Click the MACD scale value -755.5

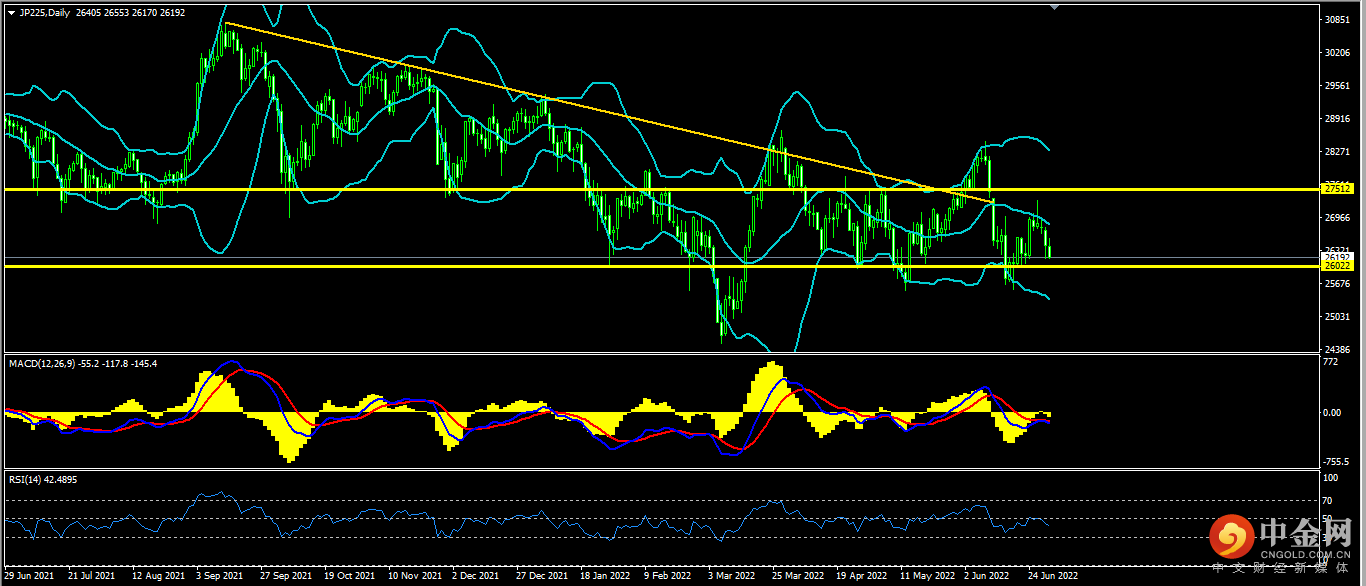(x=1337, y=462)
